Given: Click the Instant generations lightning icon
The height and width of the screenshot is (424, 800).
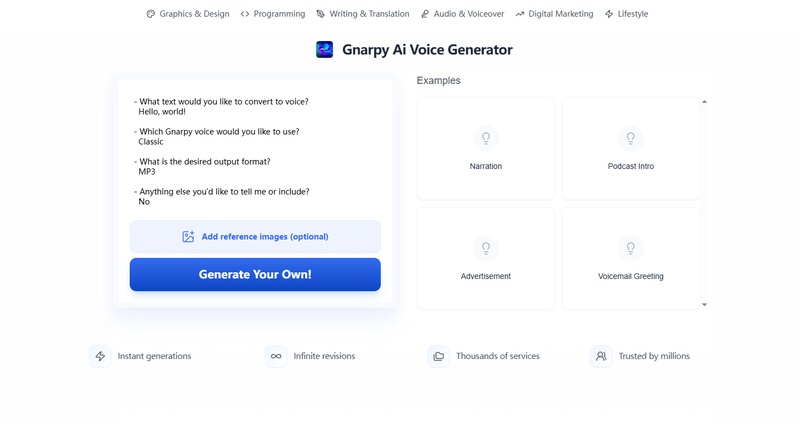Looking at the screenshot, I should 101,356.
